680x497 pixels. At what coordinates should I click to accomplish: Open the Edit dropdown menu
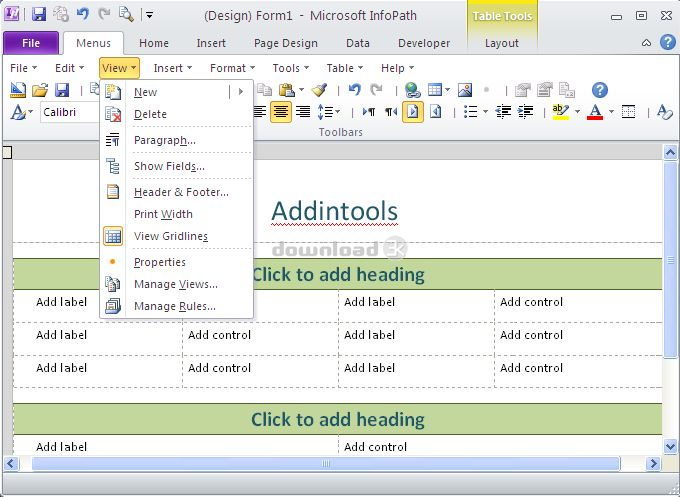point(69,68)
